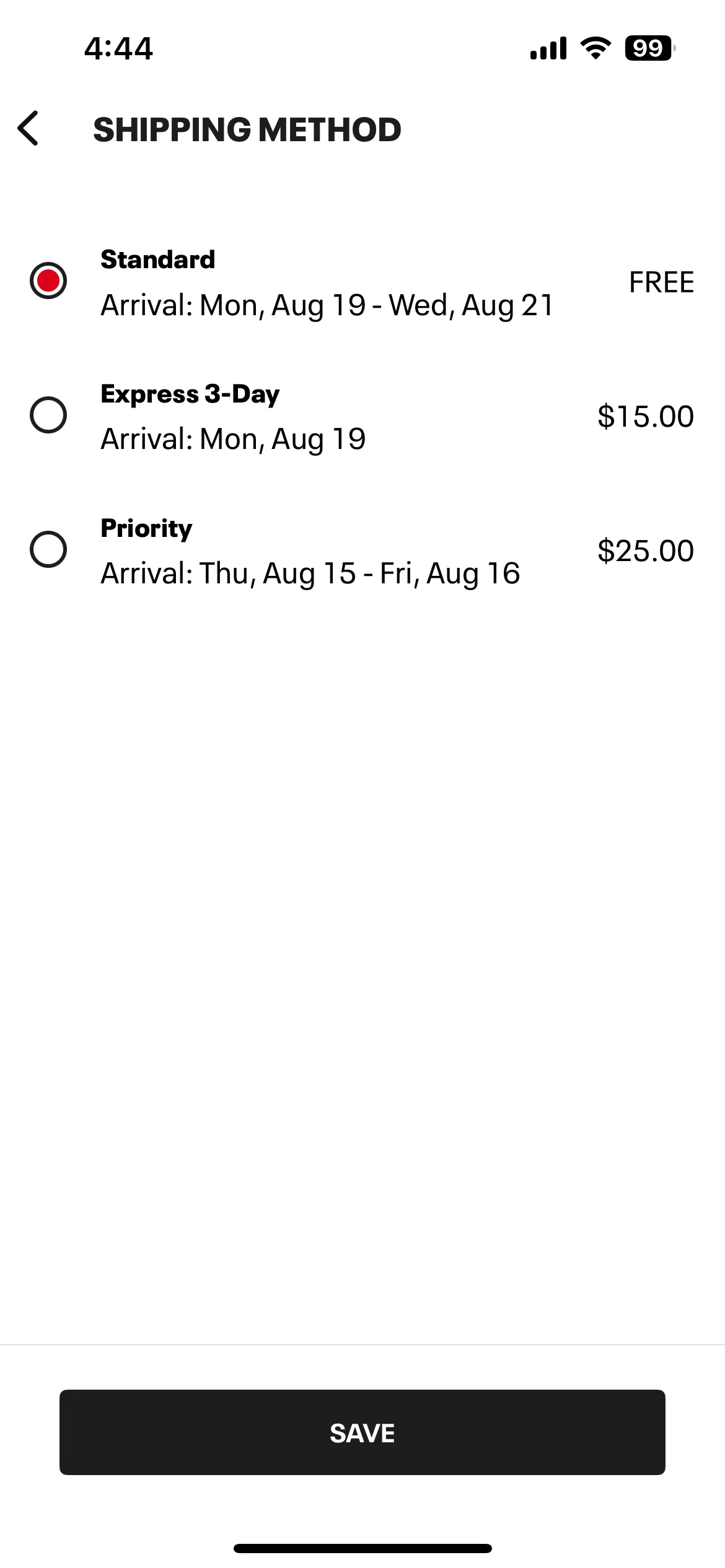Viewport: 725px width, 1568px height.
Task: Select the Standard shipping radio button
Action: 48,281
